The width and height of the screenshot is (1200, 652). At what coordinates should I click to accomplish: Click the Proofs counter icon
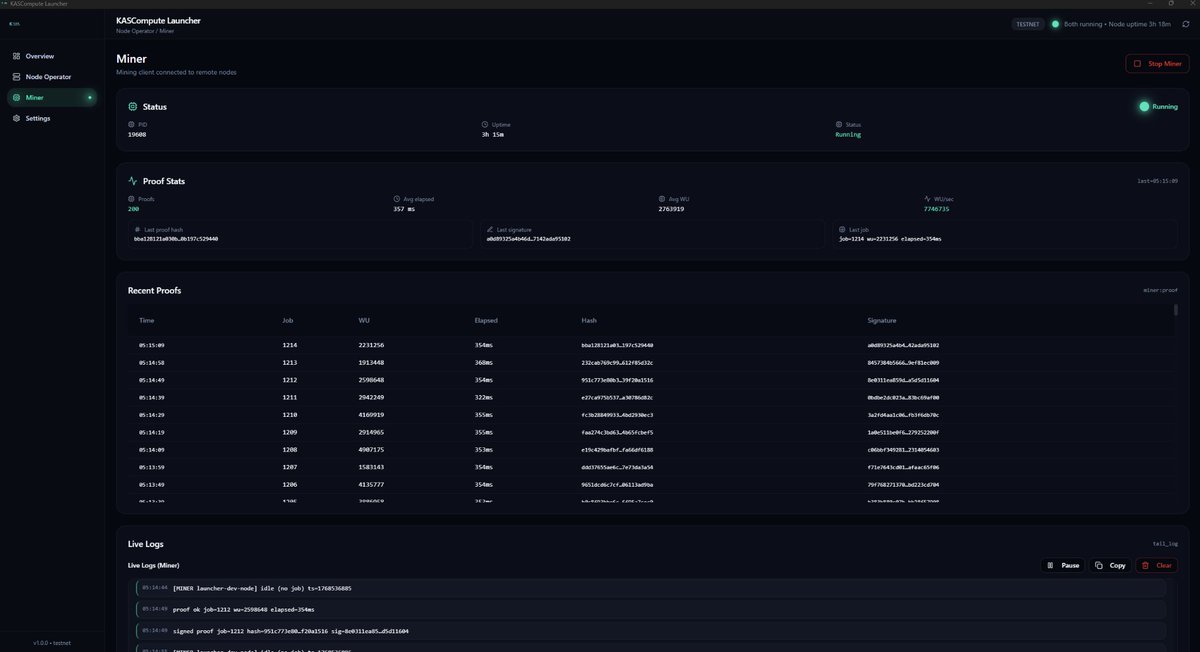point(131,199)
